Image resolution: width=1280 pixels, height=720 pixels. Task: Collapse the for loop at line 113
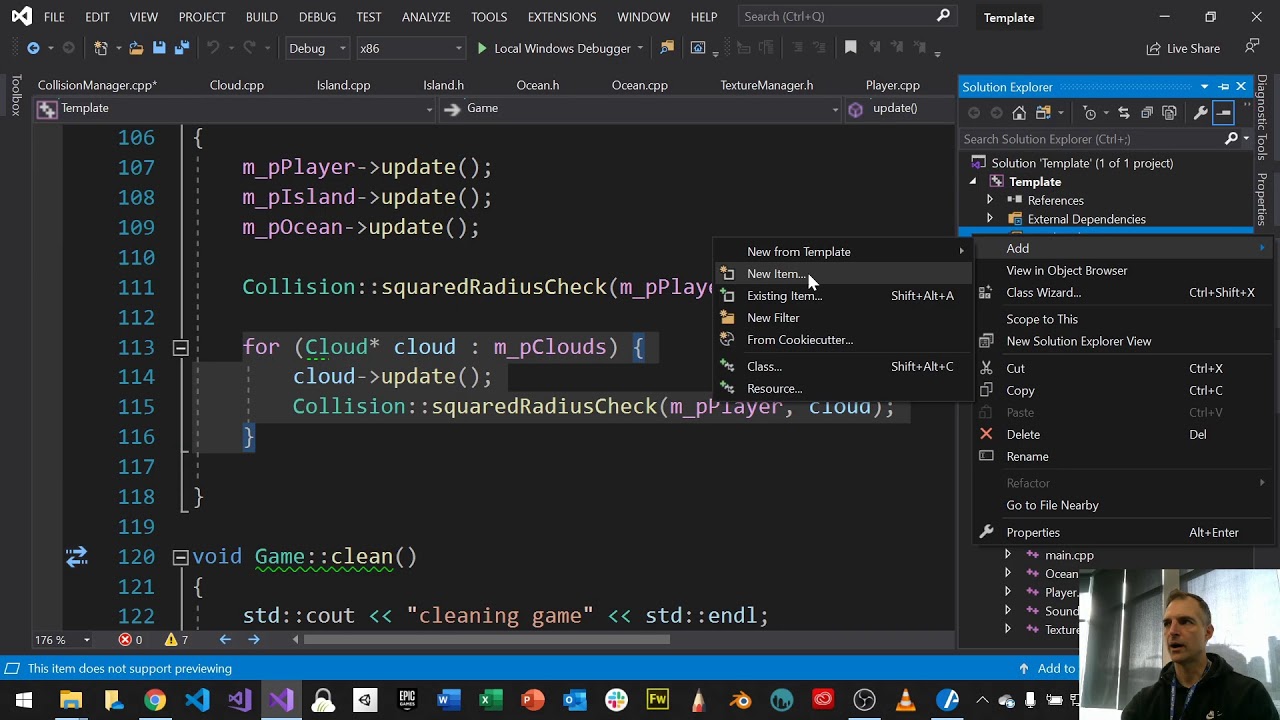pyautogui.click(x=180, y=347)
